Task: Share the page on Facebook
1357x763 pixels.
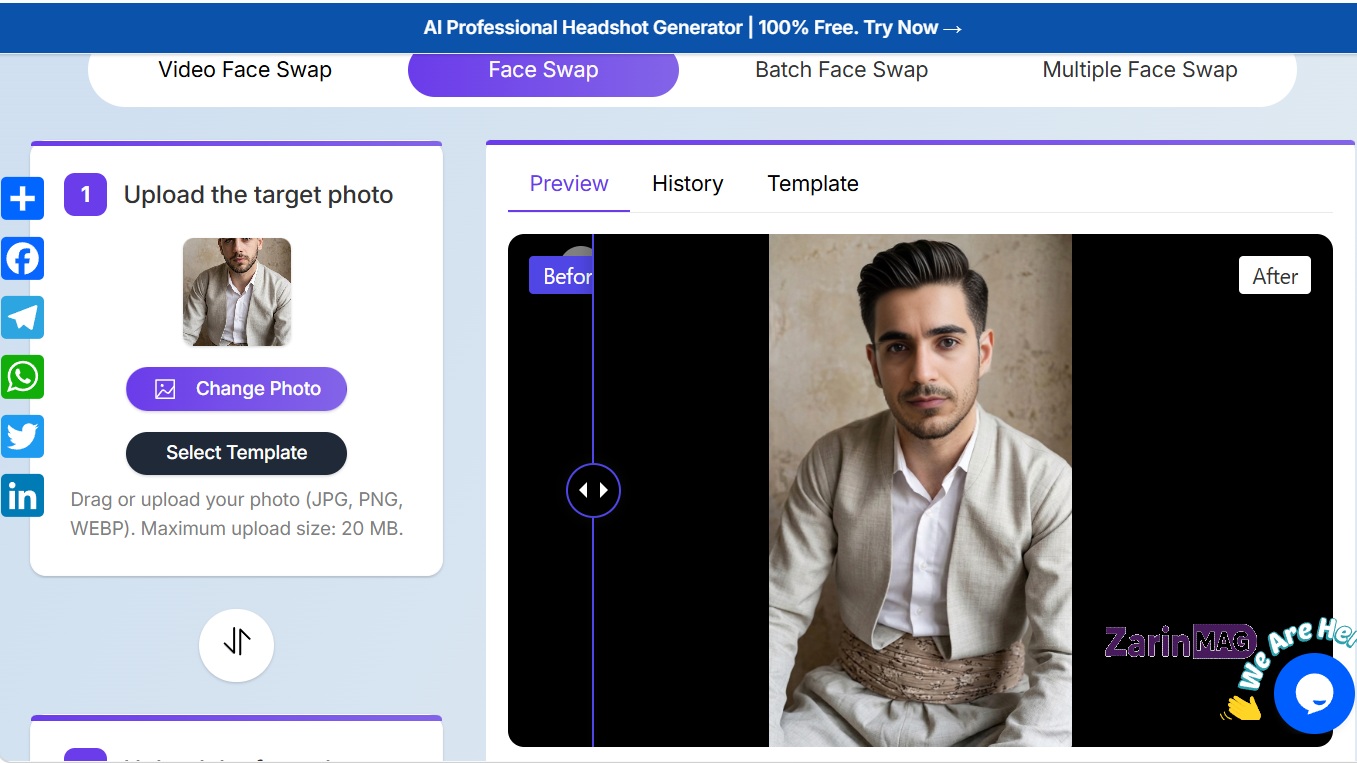Action: click(22, 258)
